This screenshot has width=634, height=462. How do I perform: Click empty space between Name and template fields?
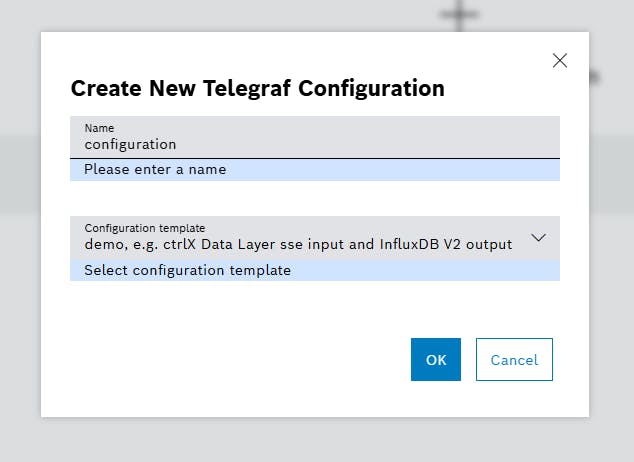click(x=315, y=198)
